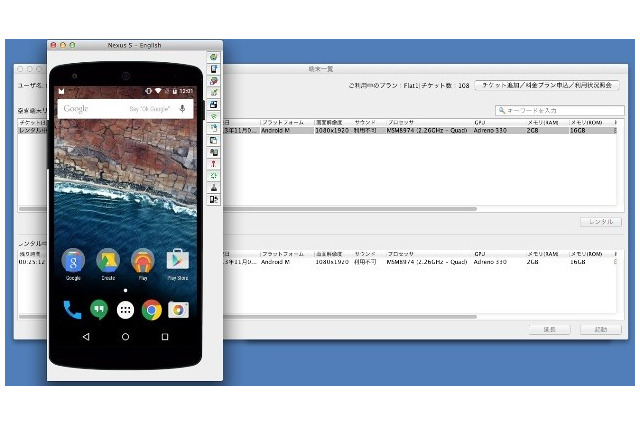Click the レンタル button
Screen dimensions: 640x426
pyautogui.click(x=601, y=222)
